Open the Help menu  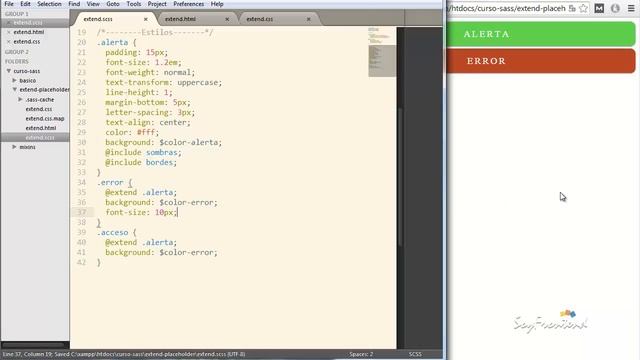[217, 4]
